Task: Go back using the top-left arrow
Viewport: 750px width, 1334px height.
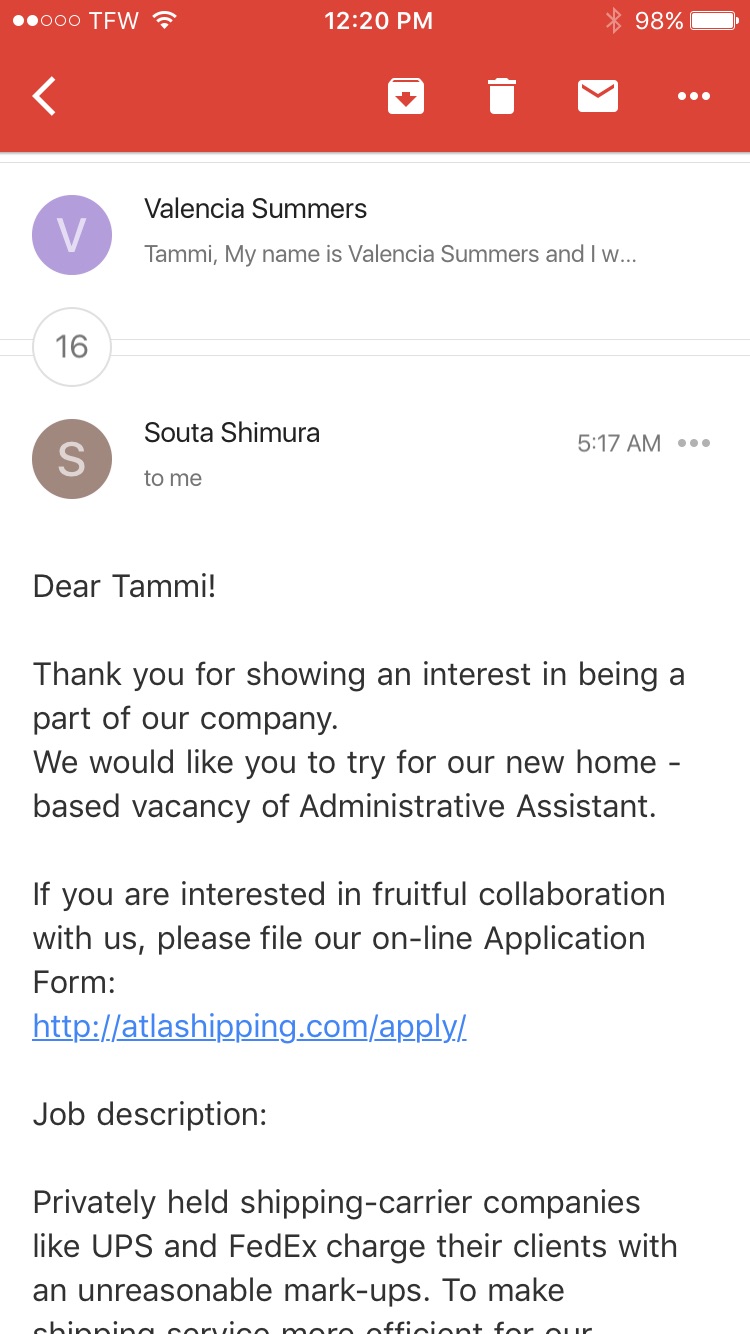Action: (x=45, y=97)
